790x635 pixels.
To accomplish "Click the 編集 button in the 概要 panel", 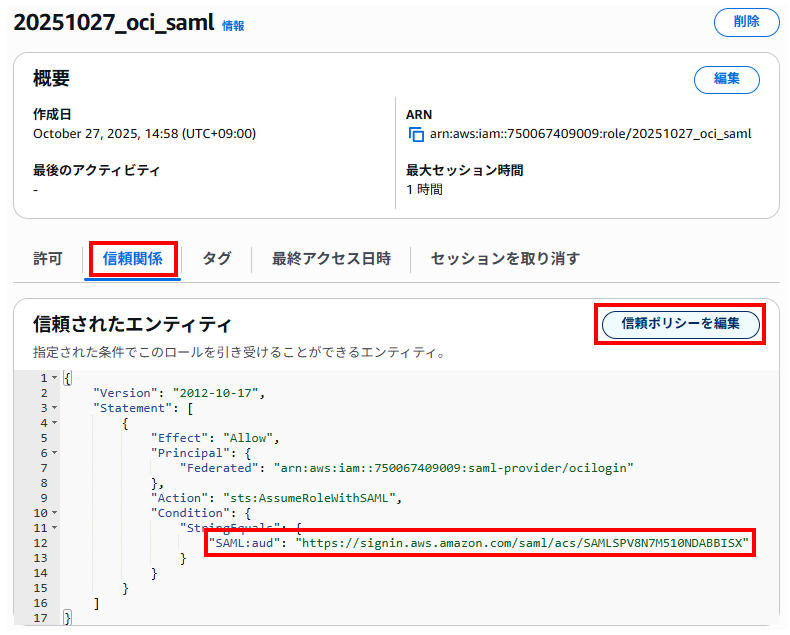I will click(726, 80).
